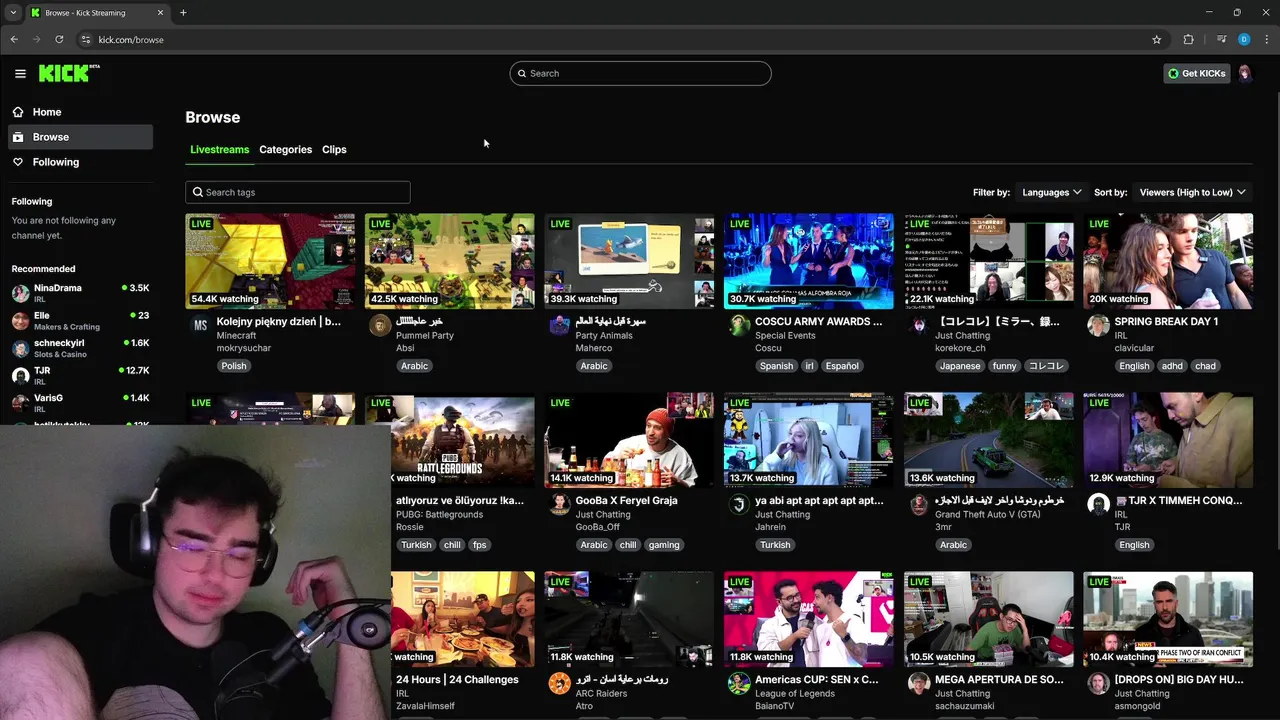Click the korekore_ch channel avatar
Viewport: 1280px width, 720px height.
point(918,325)
